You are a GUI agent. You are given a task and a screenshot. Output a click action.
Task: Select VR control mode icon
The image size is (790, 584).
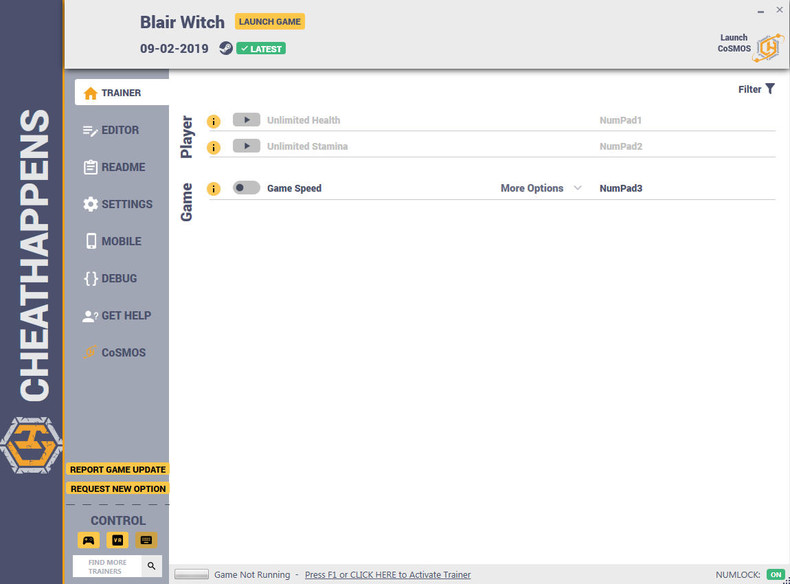tap(117, 540)
